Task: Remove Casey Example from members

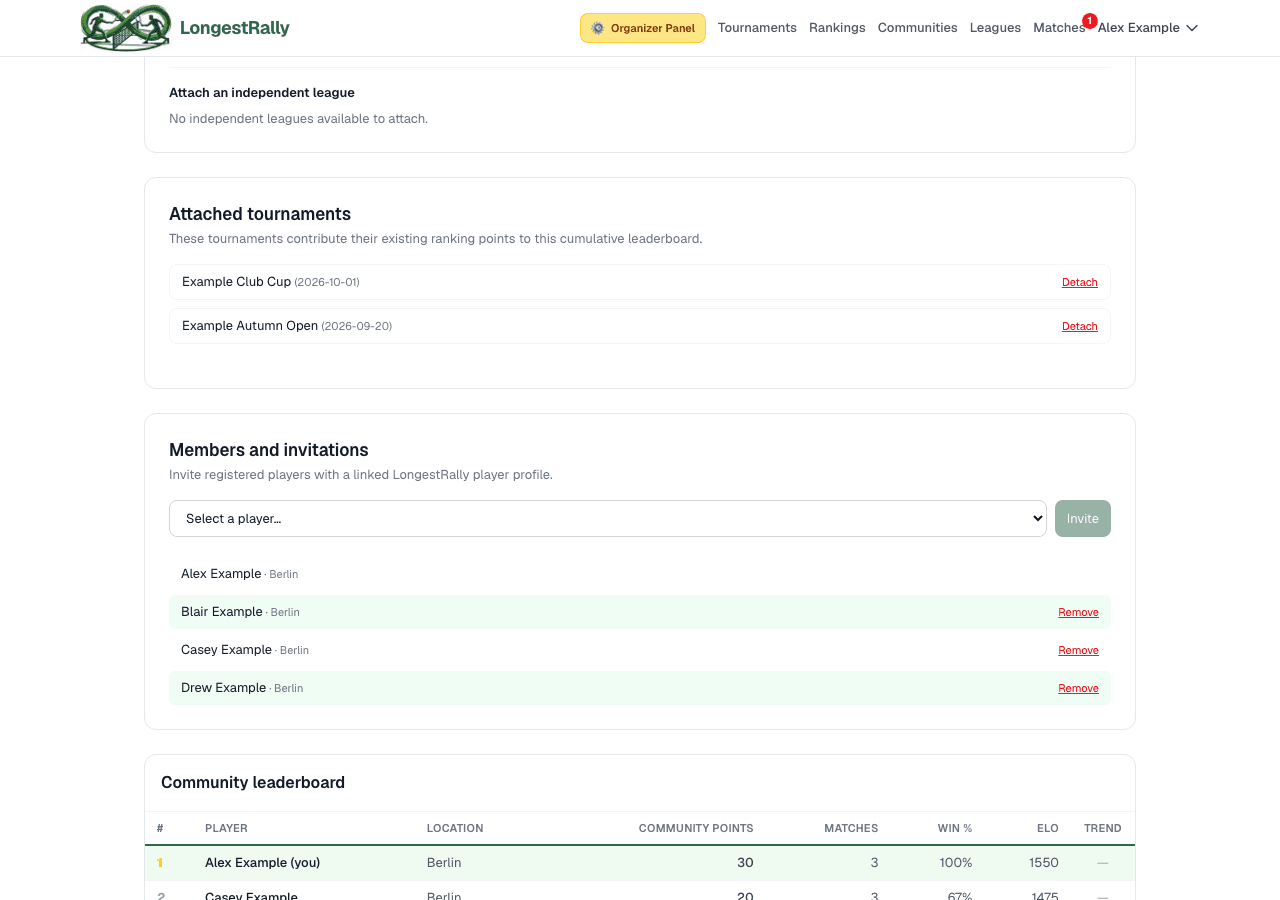Action: [1078, 650]
